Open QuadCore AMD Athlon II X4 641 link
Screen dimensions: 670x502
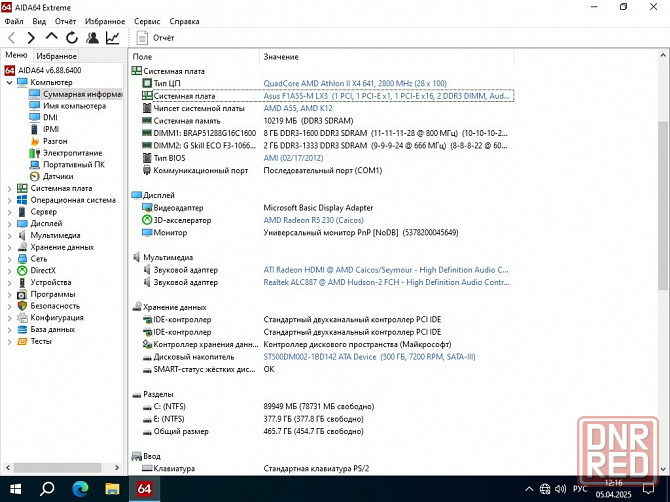point(355,83)
